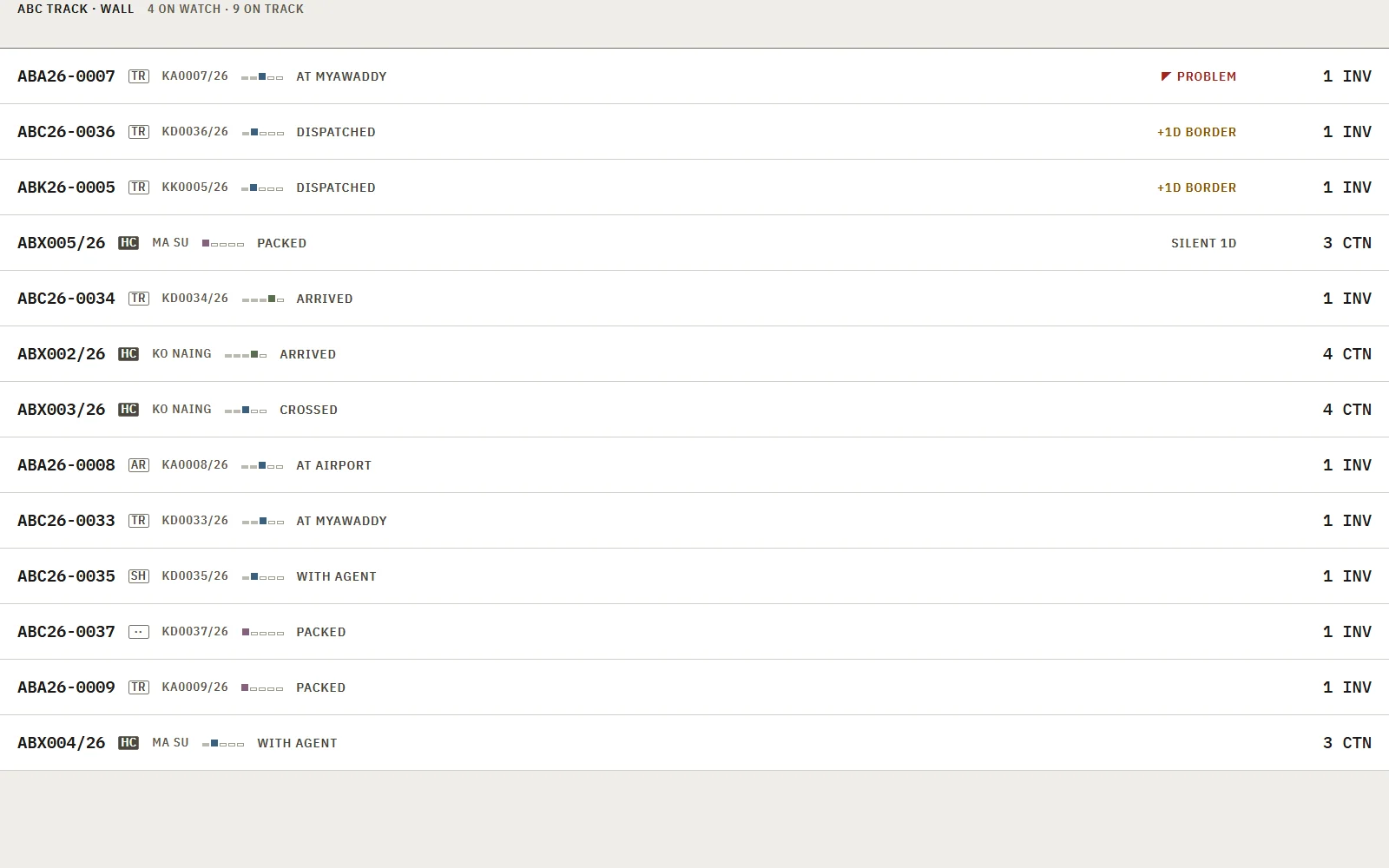This screenshot has height=868, width=1389.
Task: Click PACKED status on ABA26-0009 row
Action: point(320,687)
